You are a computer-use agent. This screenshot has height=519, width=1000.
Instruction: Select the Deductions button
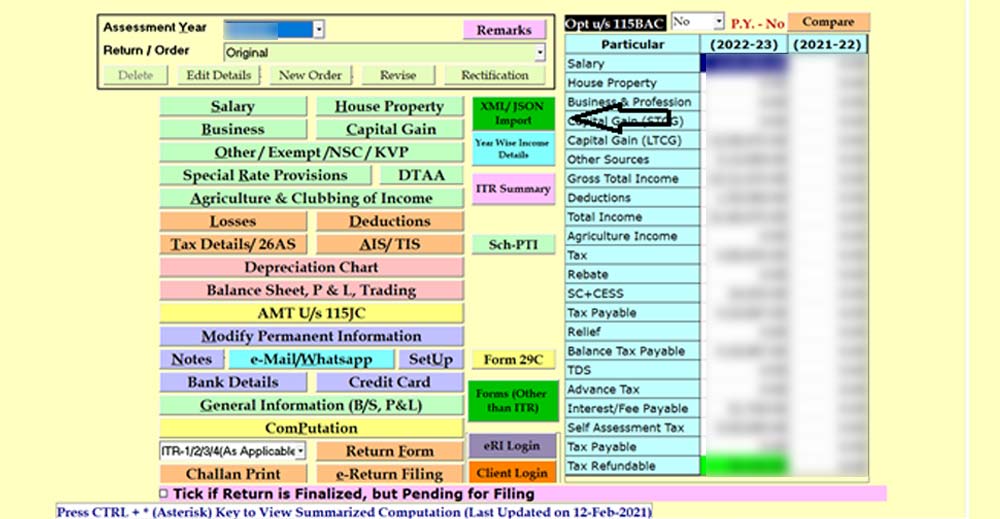tap(389, 221)
